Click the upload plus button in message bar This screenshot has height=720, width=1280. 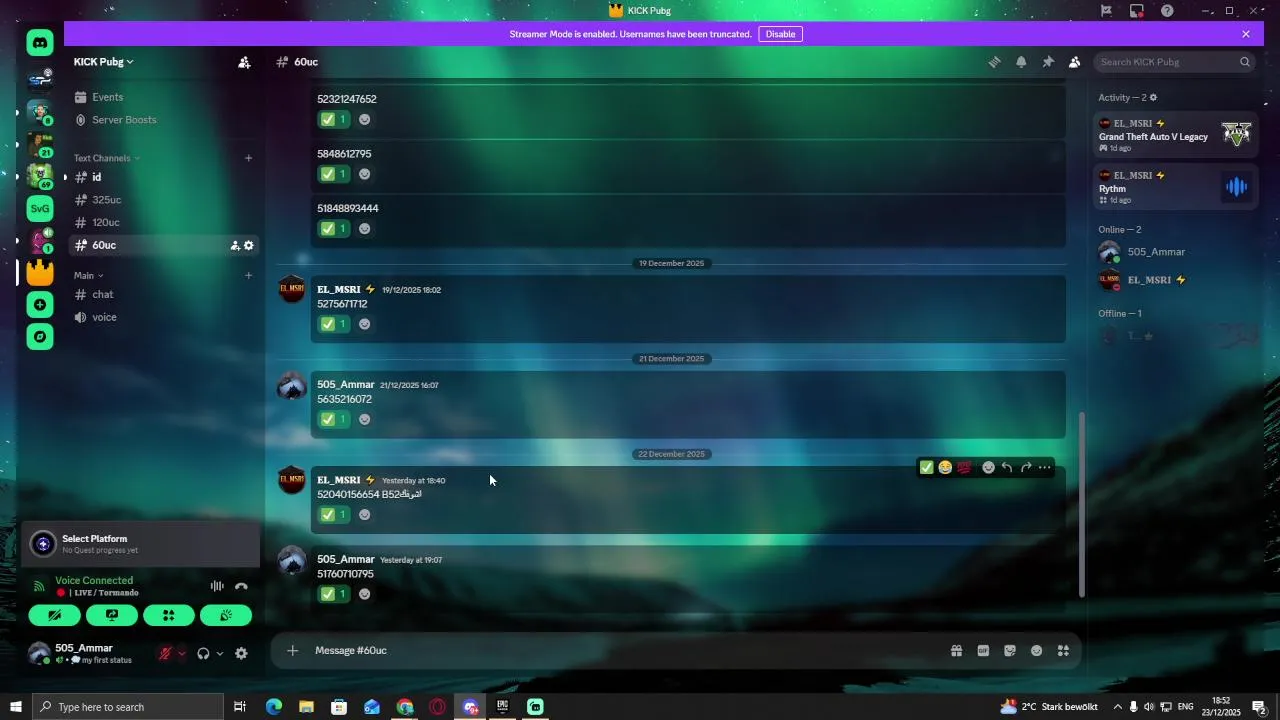pos(292,650)
